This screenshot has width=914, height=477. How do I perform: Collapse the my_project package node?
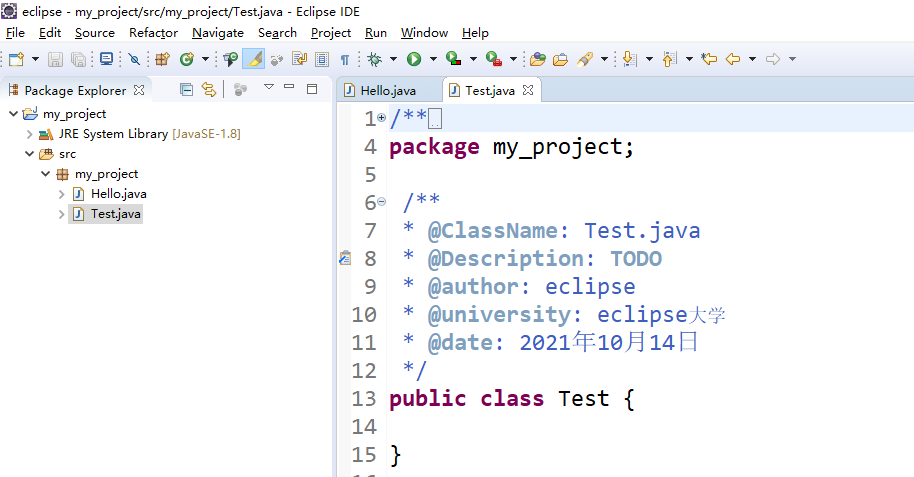[45, 174]
